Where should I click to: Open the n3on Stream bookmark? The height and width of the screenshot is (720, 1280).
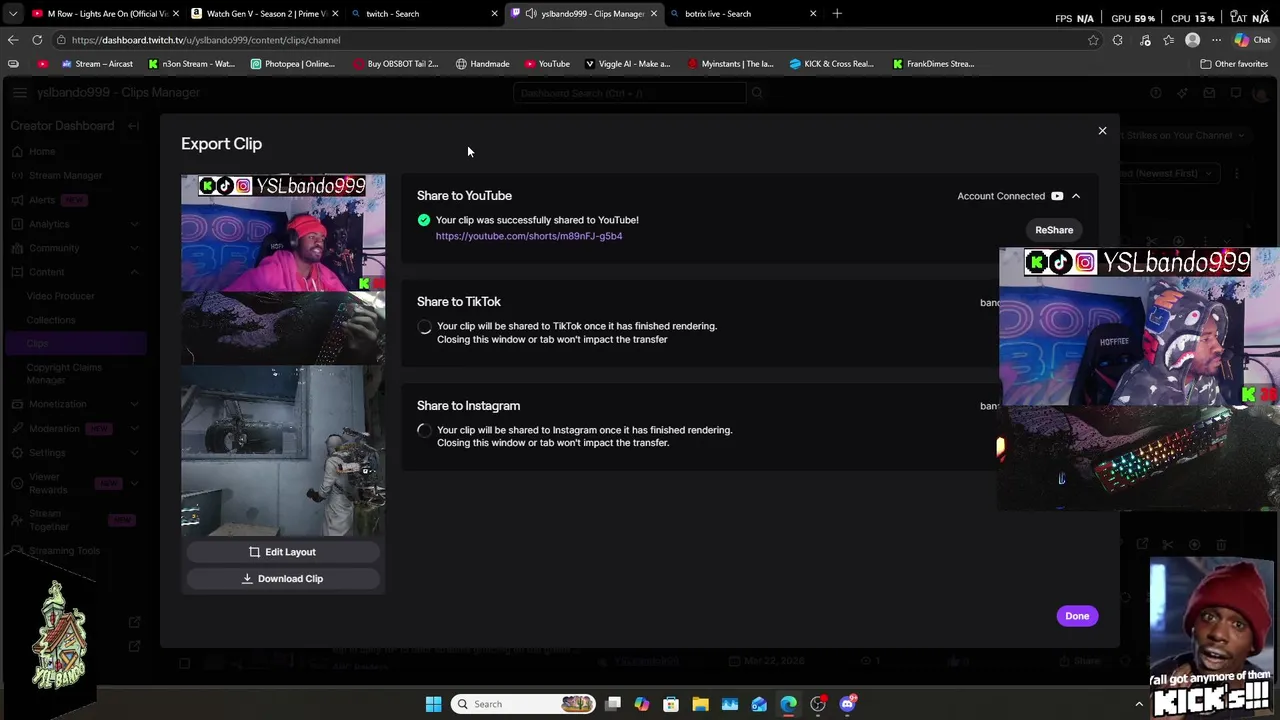(x=191, y=64)
